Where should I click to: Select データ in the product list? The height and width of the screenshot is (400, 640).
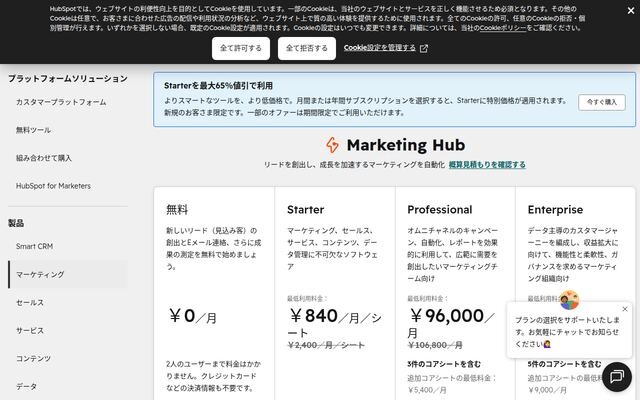27,386
